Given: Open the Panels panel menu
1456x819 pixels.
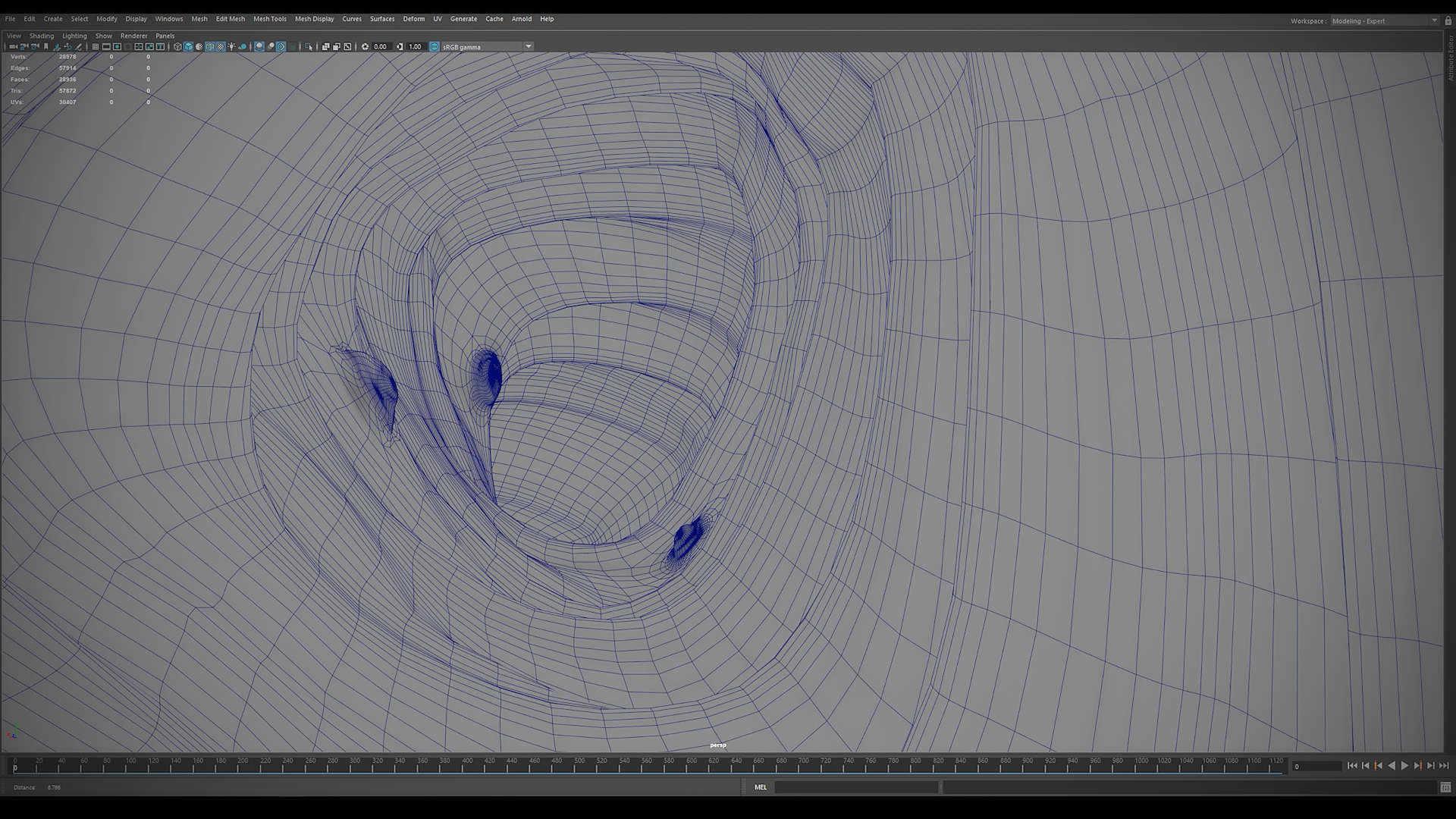Looking at the screenshot, I should [x=165, y=36].
